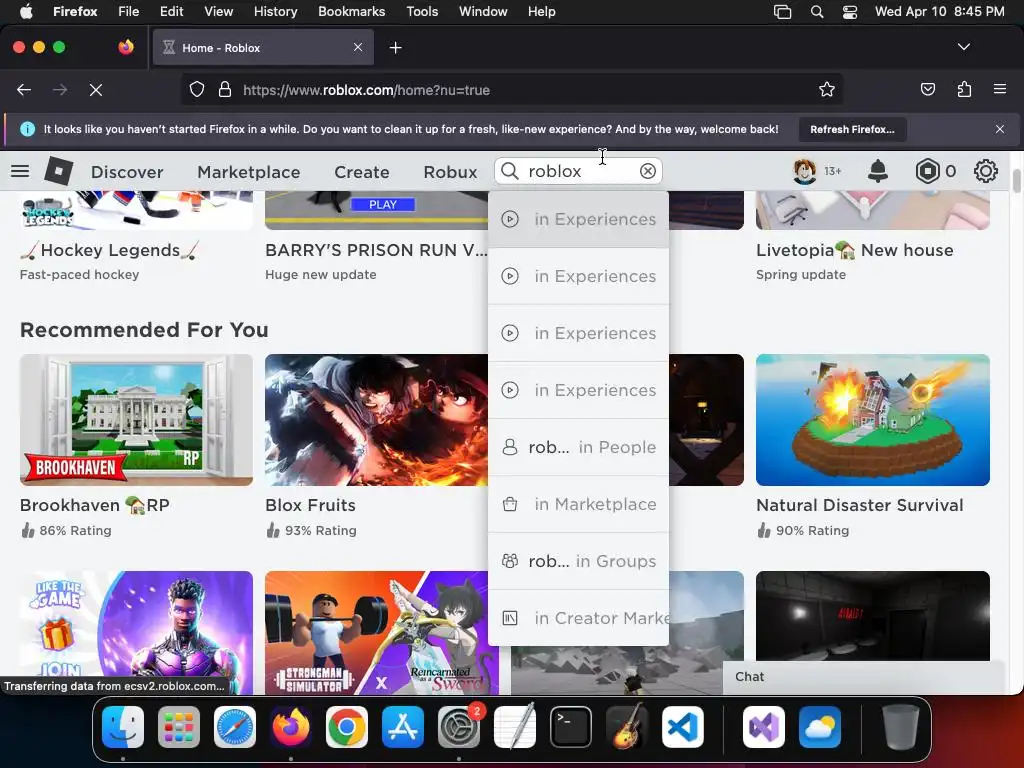Screen dimensions: 1024x768
Task: Click the Firefox address bar URL
Action: (x=366, y=90)
